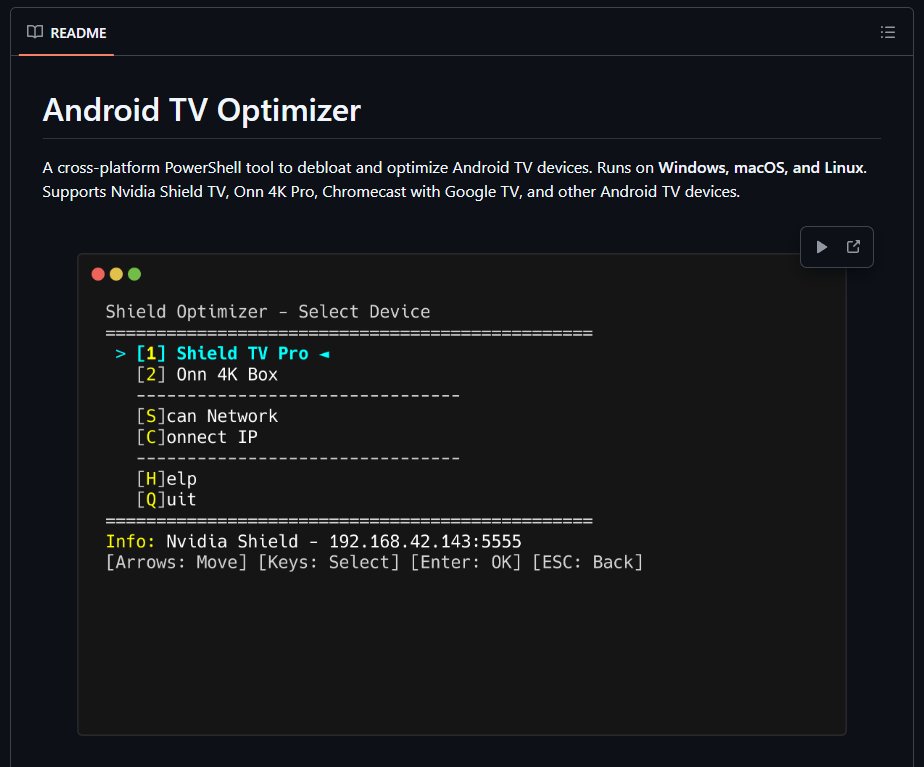Click Info line with 192.168.42.143:5555
This screenshot has width=924, height=767.
(x=314, y=541)
